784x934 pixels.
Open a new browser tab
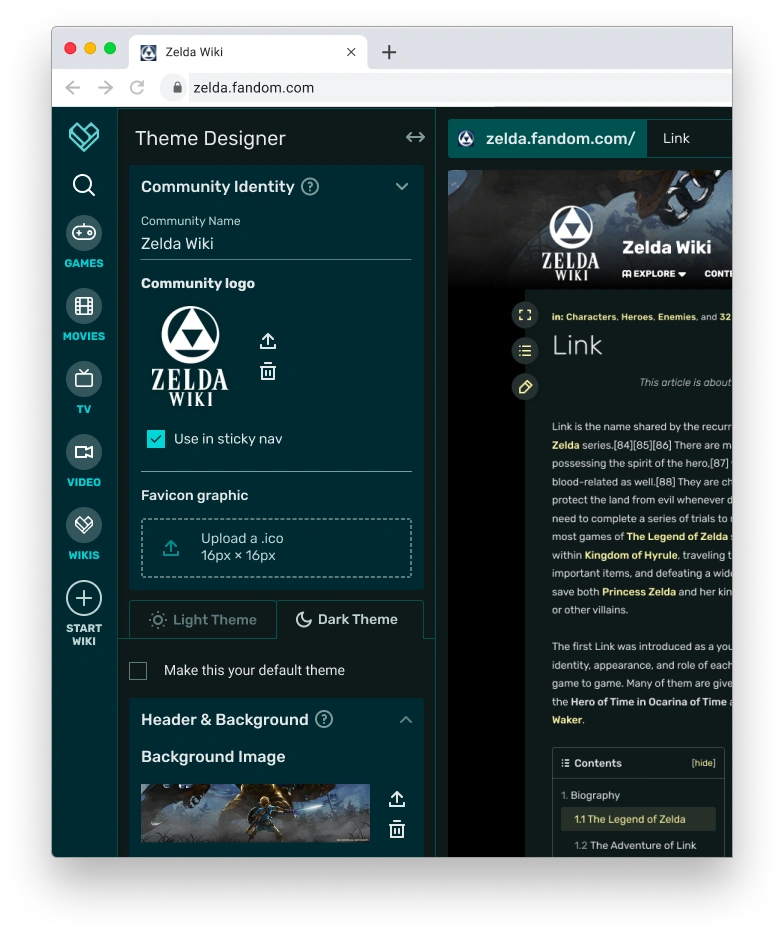point(389,52)
